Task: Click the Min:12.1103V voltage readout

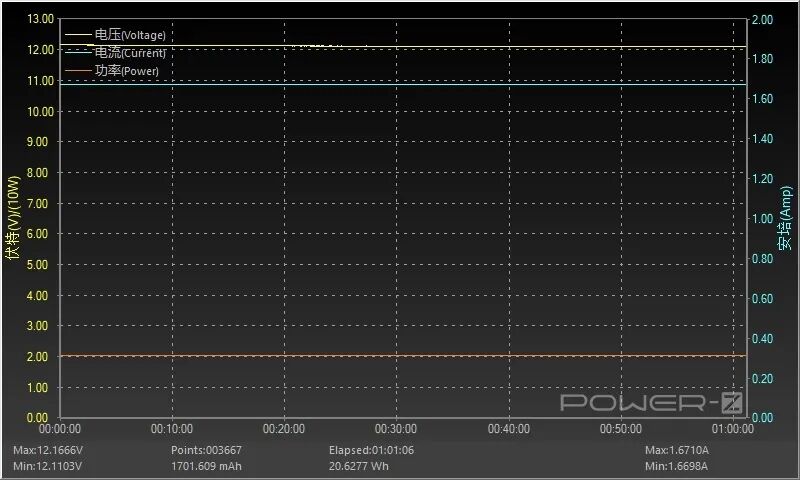Action: click(x=47, y=466)
